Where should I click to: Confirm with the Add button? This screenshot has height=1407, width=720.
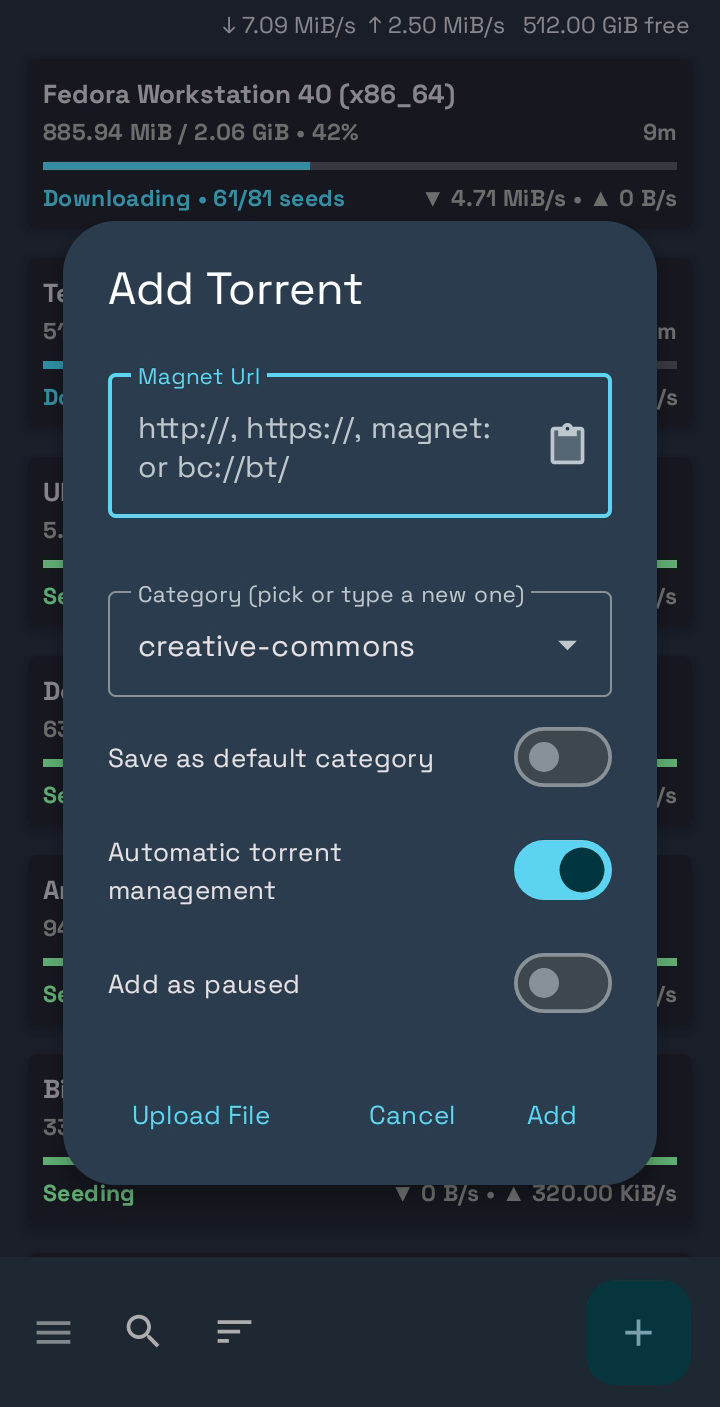click(x=552, y=1115)
